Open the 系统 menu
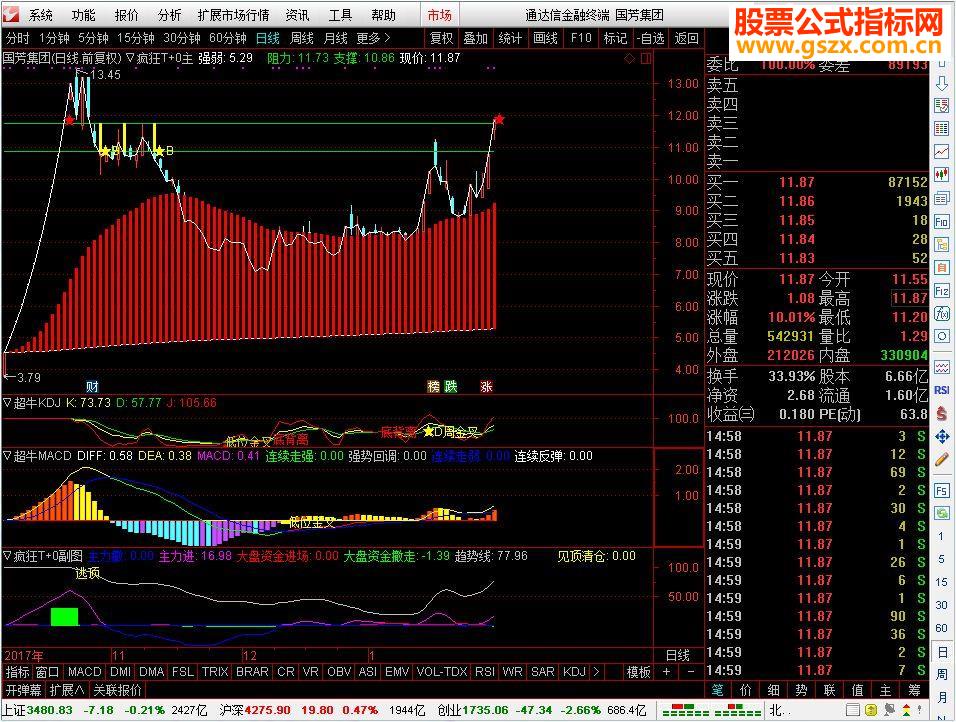956x722 pixels. pyautogui.click(x=41, y=15)
